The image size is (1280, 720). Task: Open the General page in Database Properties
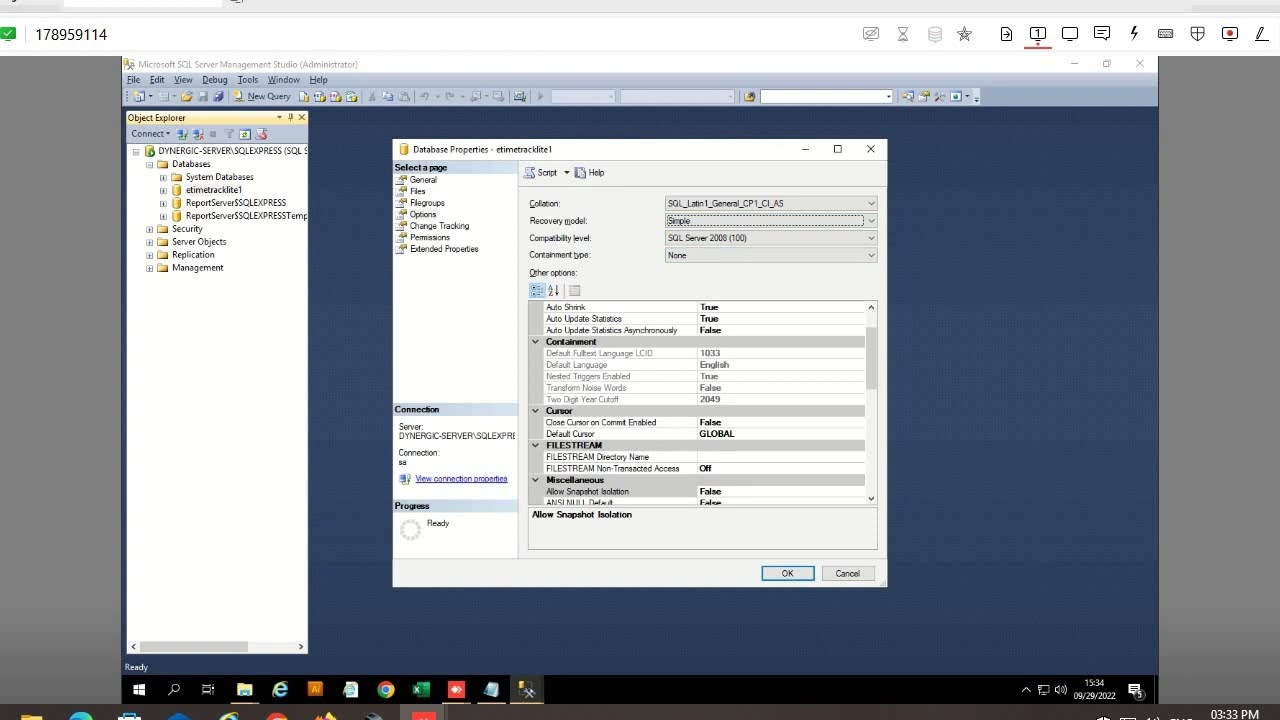coord(423,180)
